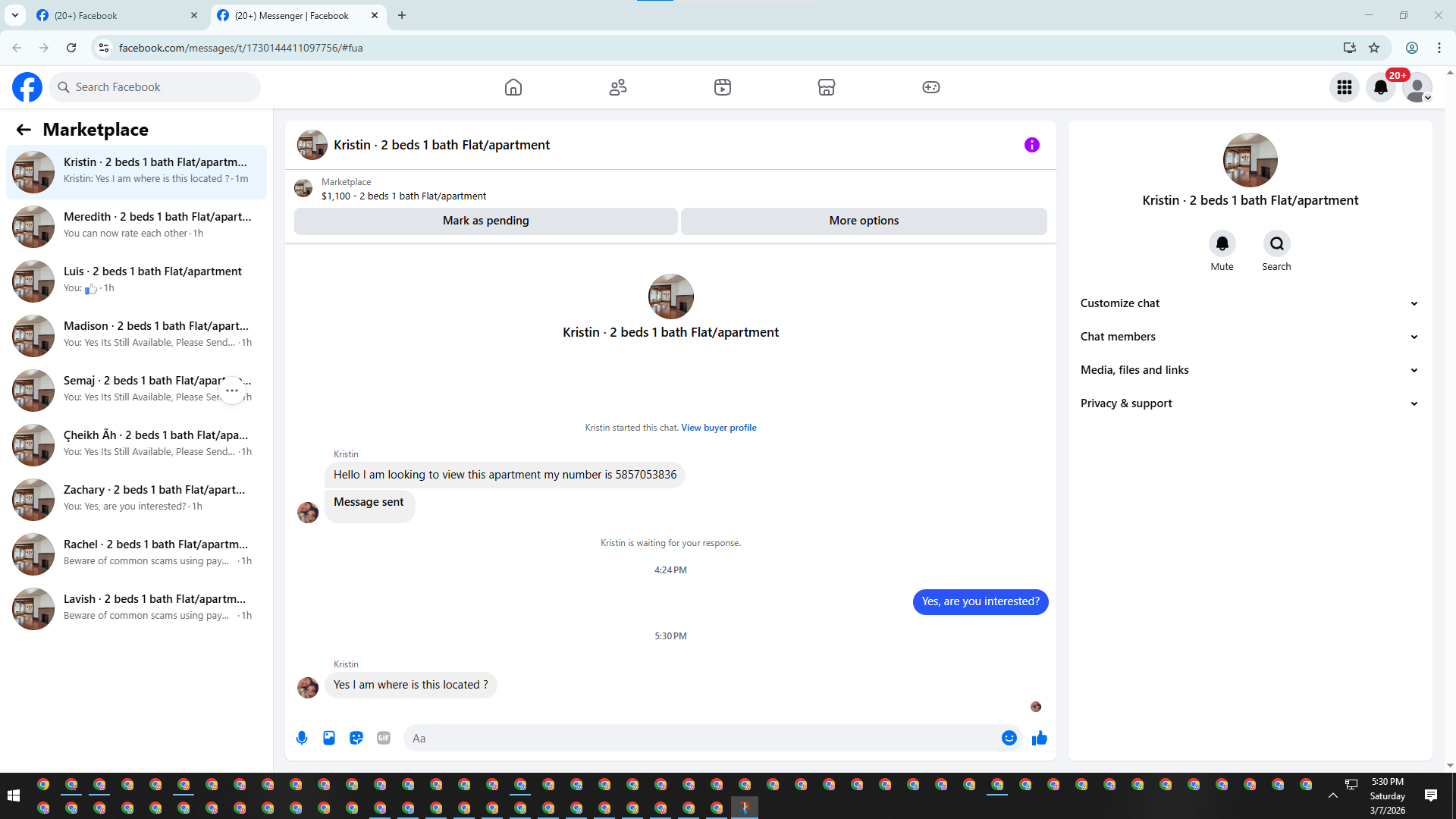Click Windows taskbar clock and date
This screenshot has height=819, width=1456.
pyautogui.click(x=1388, y=795)
